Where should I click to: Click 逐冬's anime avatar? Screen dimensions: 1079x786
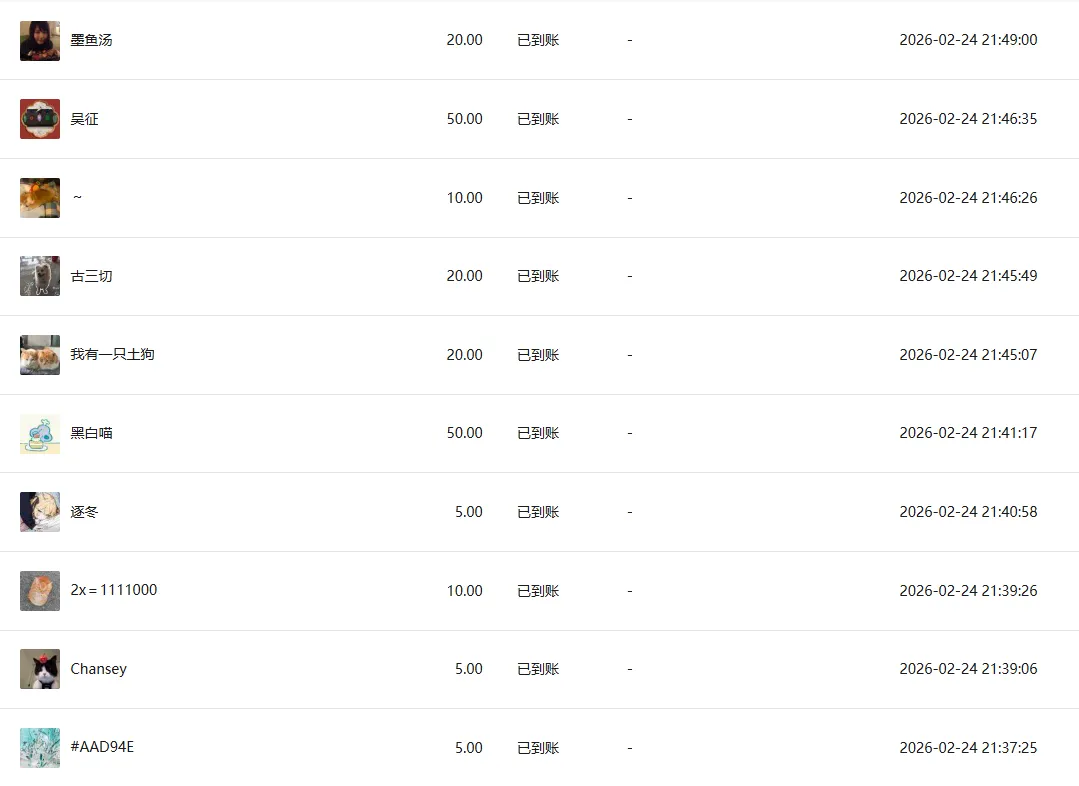tap(40, 512)
